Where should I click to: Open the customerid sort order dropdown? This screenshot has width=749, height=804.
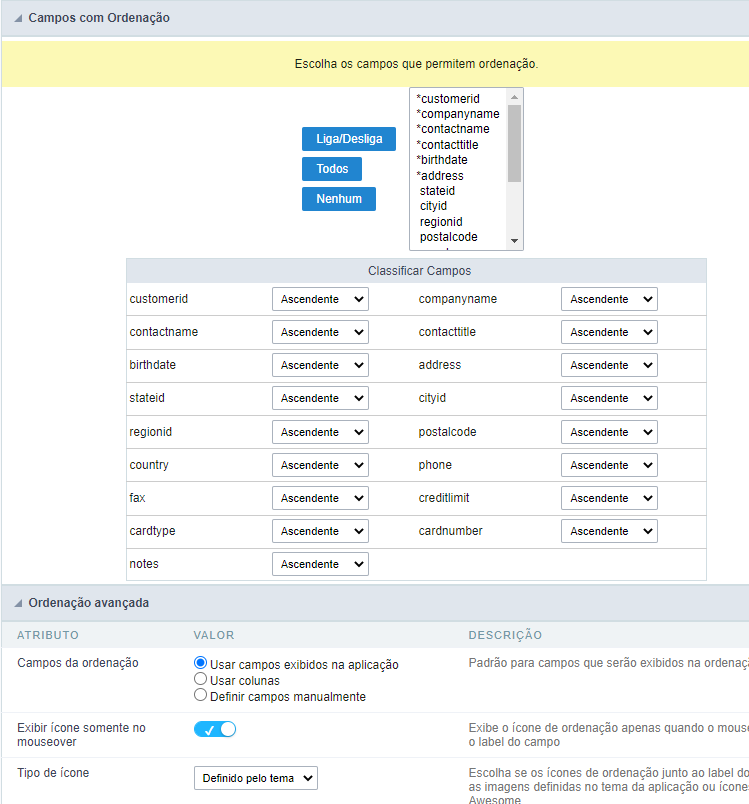click(x=320, y=299)
